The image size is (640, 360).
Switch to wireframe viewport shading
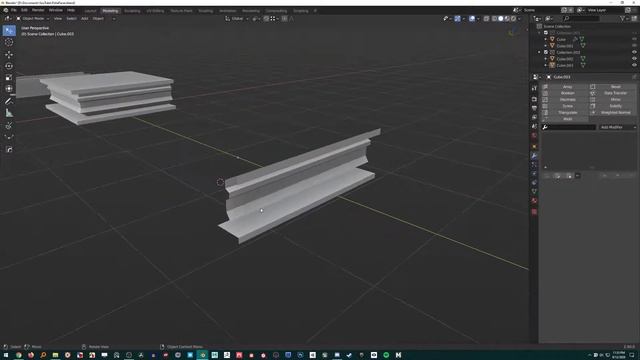495,18
